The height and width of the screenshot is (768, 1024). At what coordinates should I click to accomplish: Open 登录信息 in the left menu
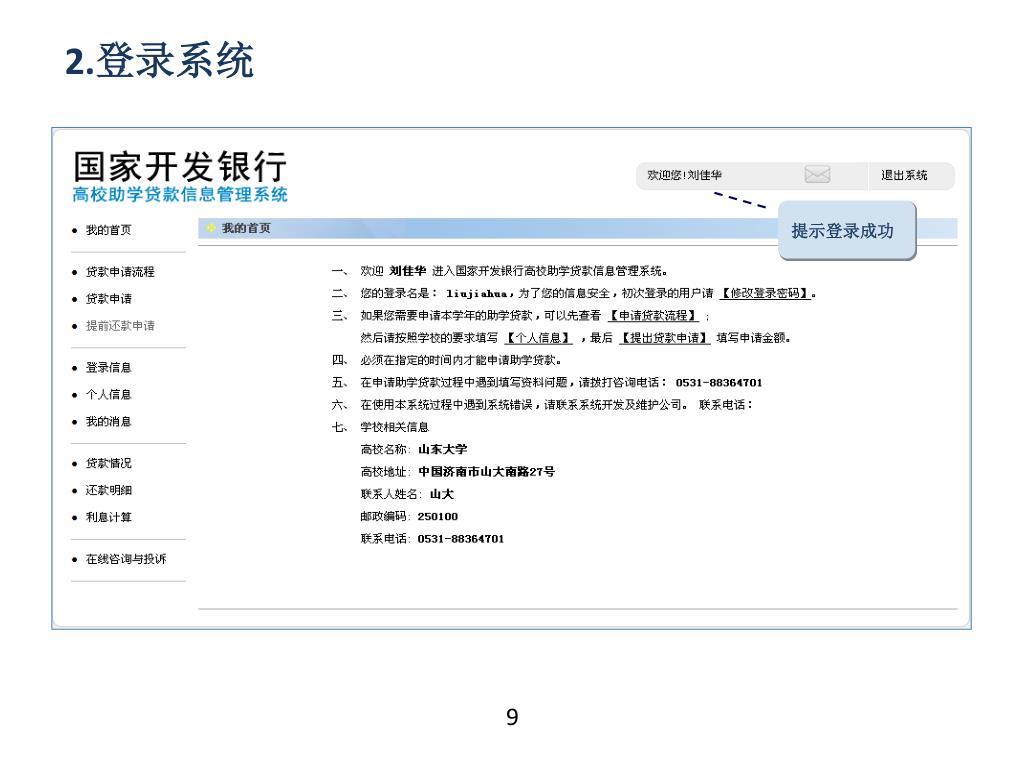click(x=108, y=368)
